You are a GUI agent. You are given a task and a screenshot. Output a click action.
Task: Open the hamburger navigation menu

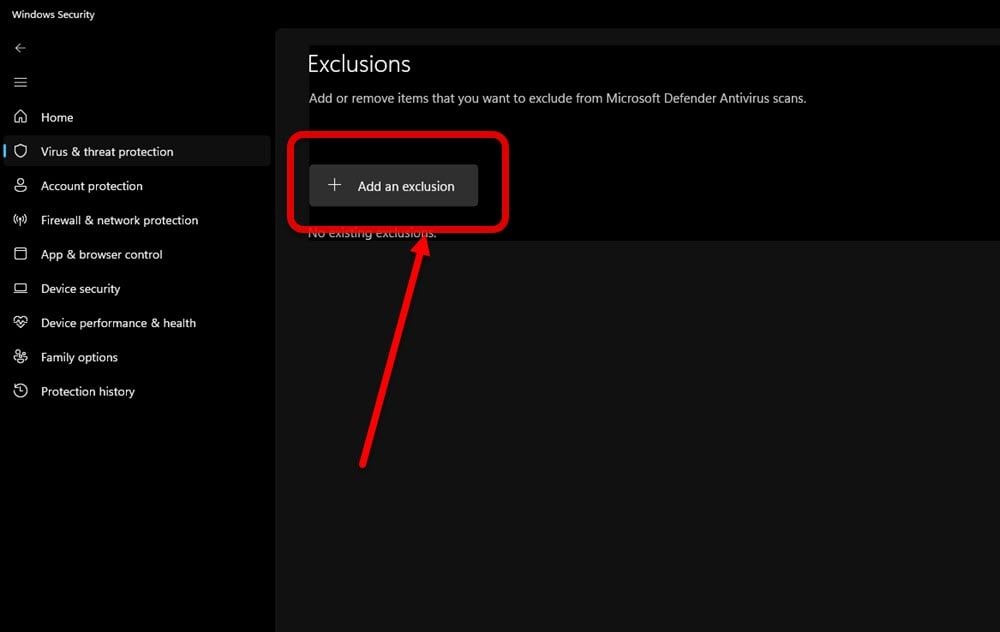[20, 82]
